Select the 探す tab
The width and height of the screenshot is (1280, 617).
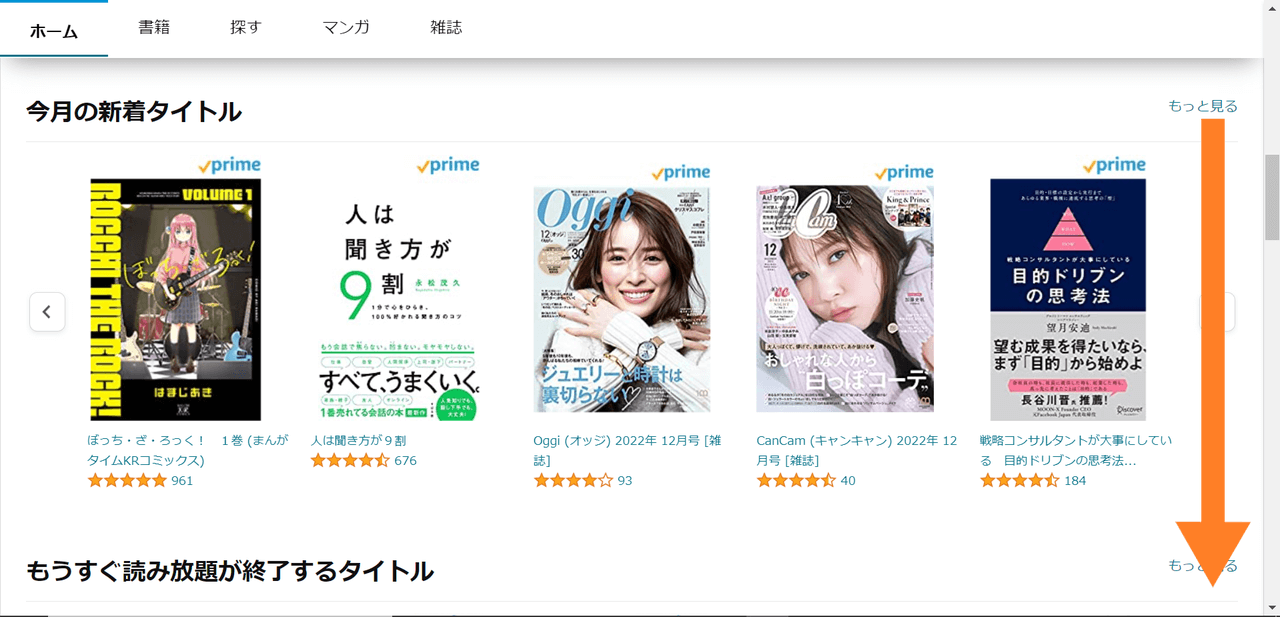point(245,28)
